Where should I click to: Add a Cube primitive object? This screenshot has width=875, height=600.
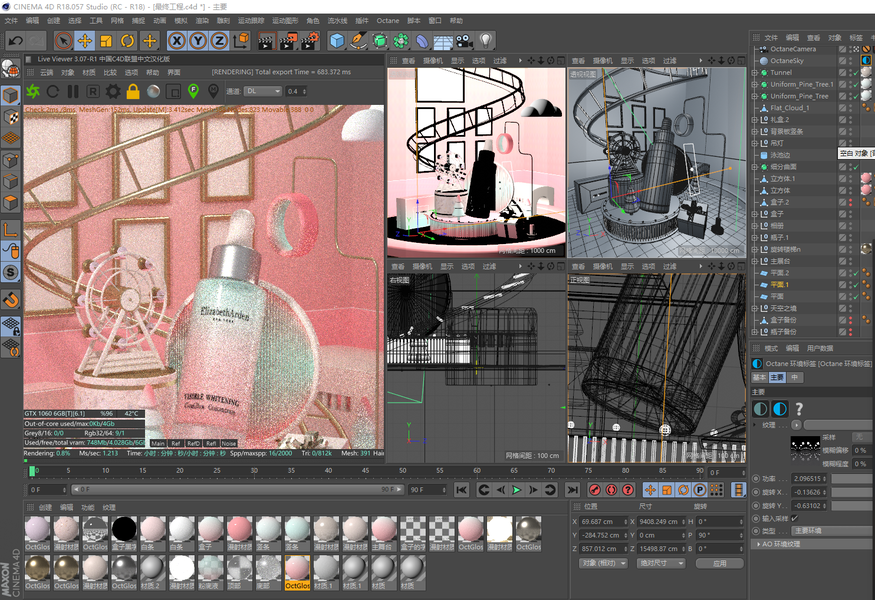336,41
